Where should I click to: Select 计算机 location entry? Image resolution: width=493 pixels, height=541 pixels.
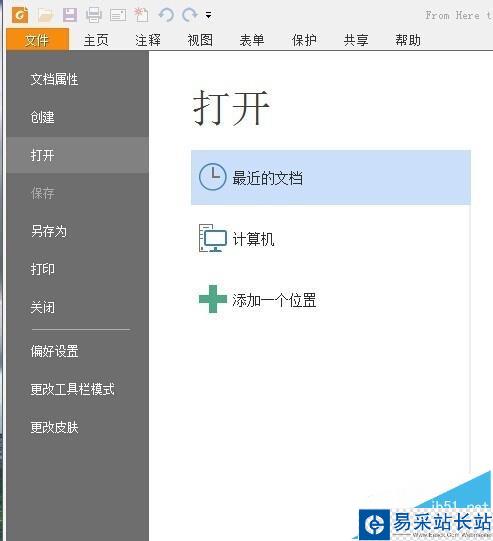331,238
